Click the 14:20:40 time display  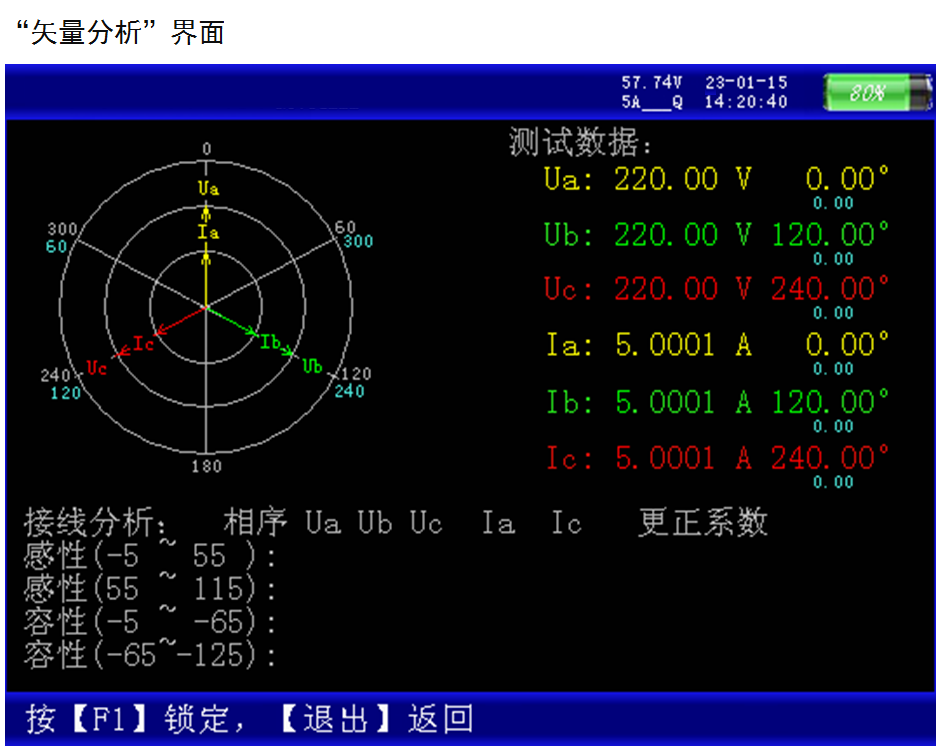746,102
